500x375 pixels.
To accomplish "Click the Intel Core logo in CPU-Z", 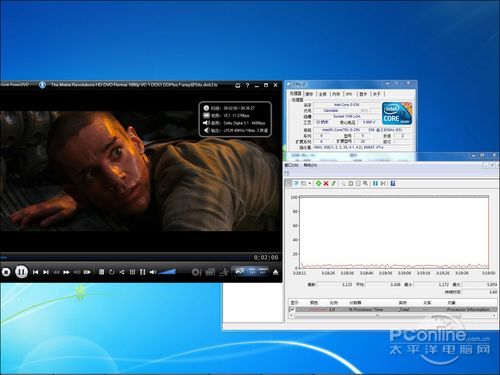I will coord(397,113).
